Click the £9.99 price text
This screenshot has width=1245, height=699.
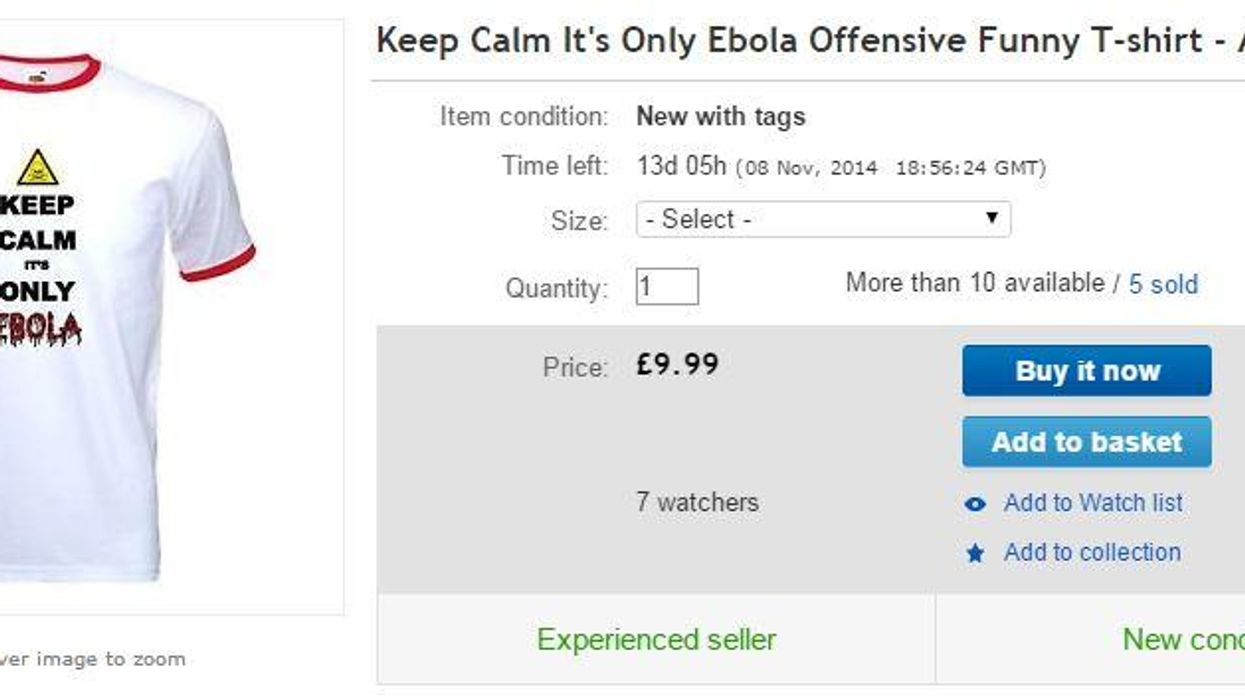(677, 364)
